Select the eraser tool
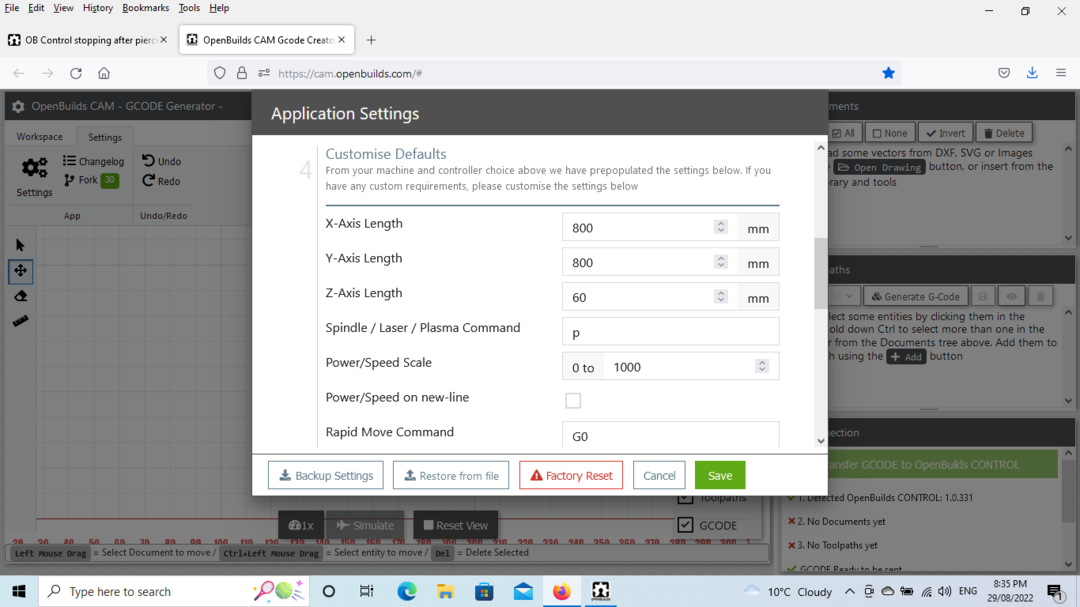This screenshot has width=1080, height=607. (x=20, y=296)
